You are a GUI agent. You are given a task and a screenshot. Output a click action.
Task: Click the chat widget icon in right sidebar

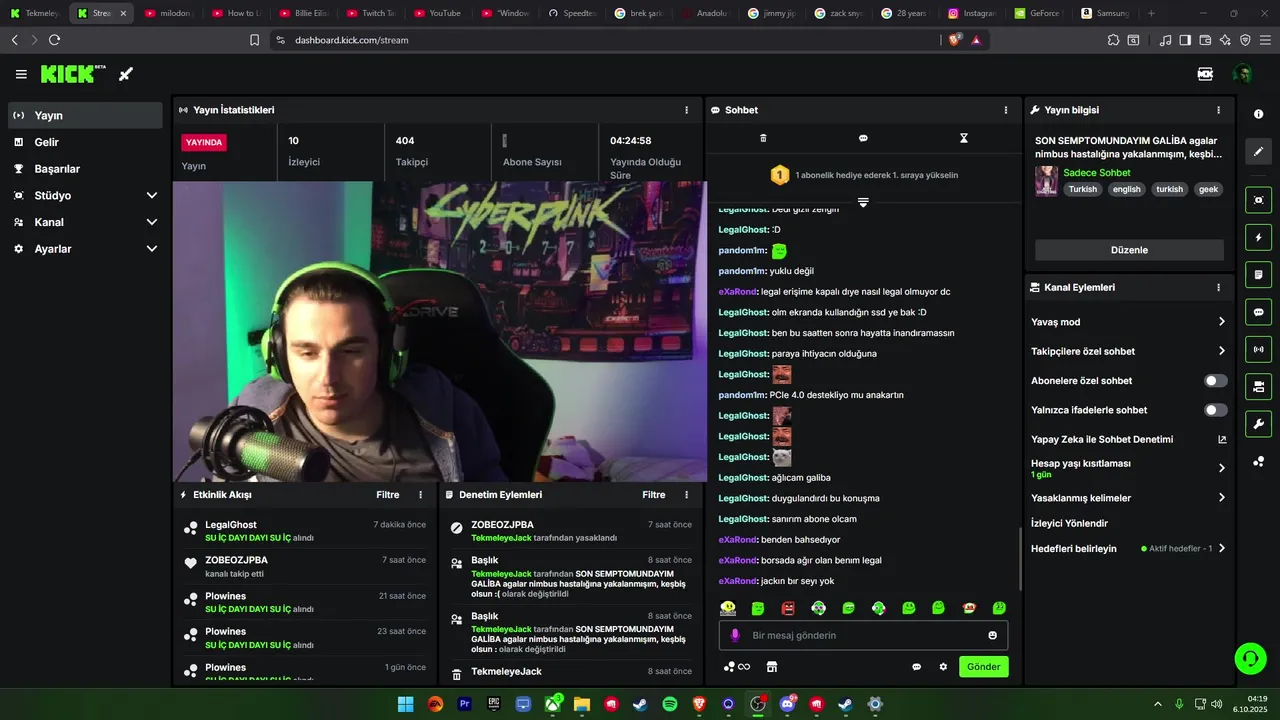click(1259, 312)
